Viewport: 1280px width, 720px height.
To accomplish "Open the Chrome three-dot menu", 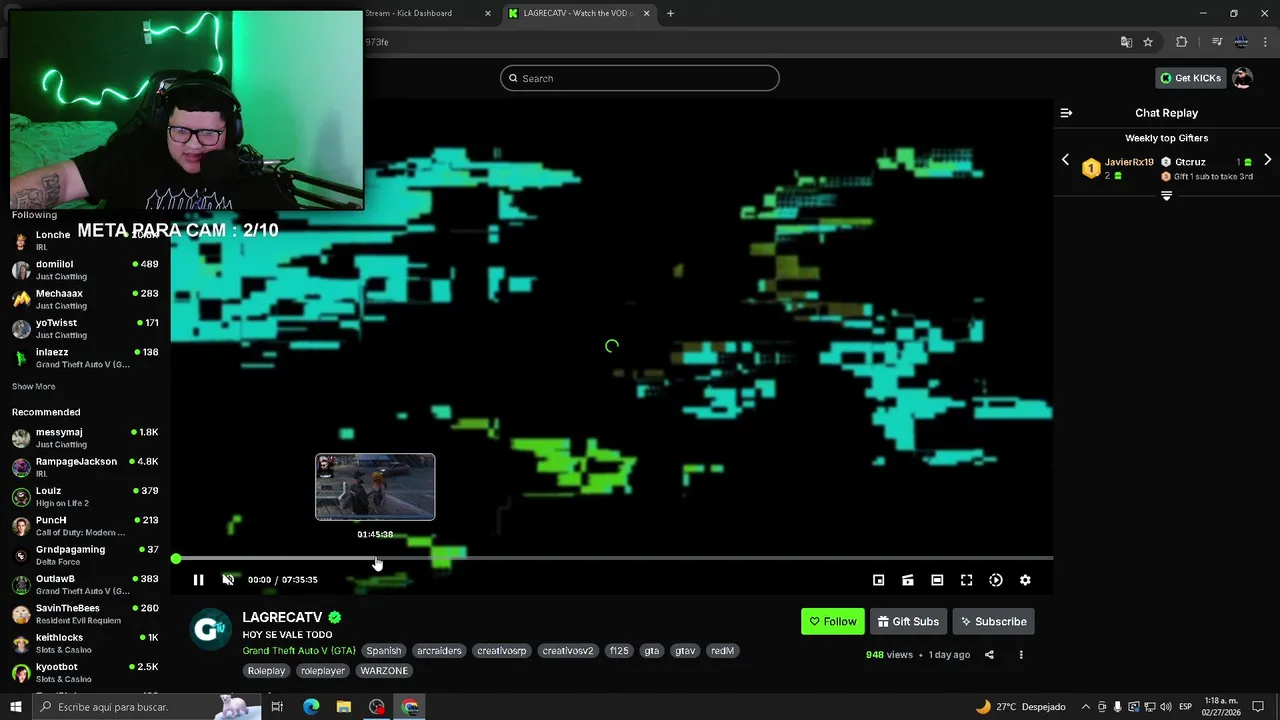I will pos(1265,42).
